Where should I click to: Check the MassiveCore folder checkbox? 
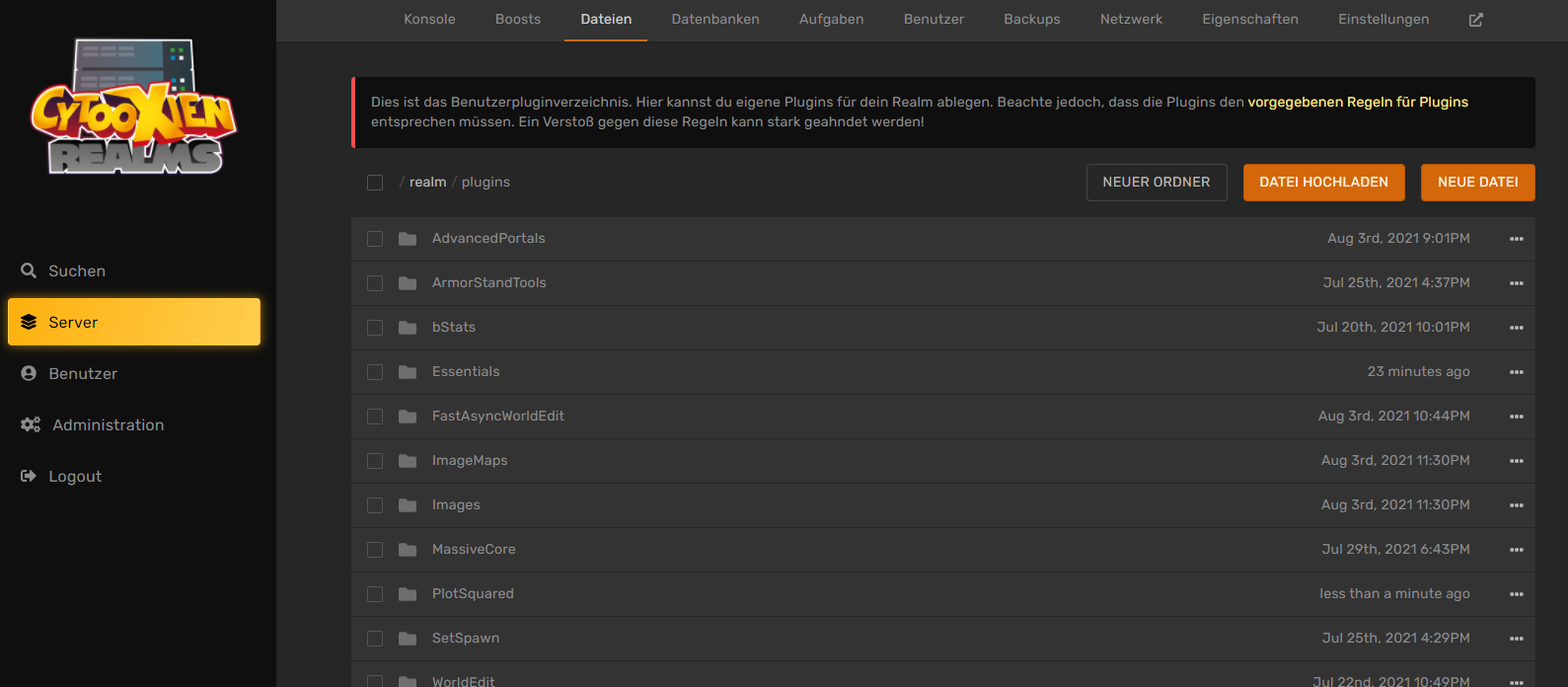[x=375, y=550]
